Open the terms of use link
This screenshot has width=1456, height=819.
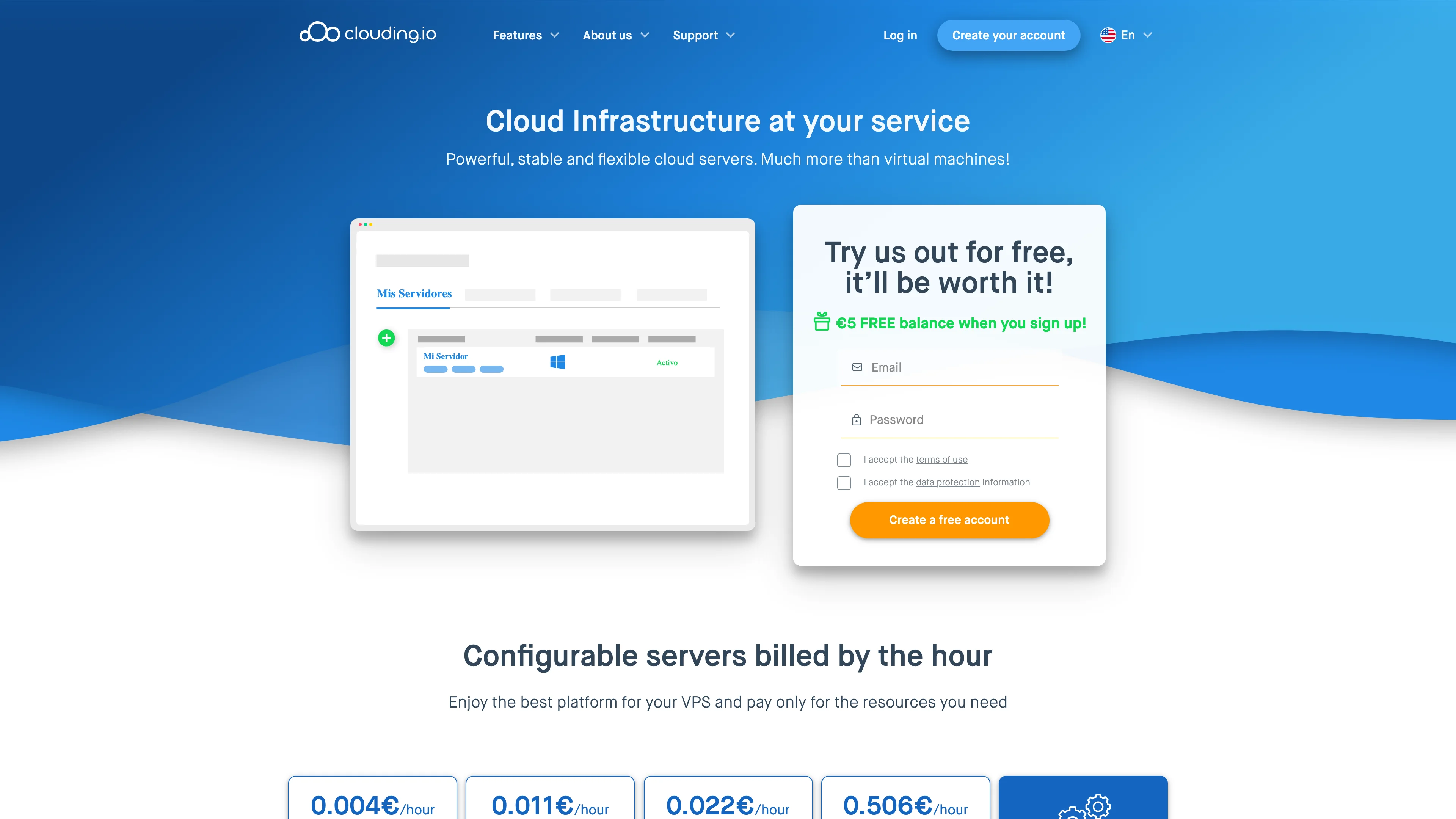coord(941,459)
